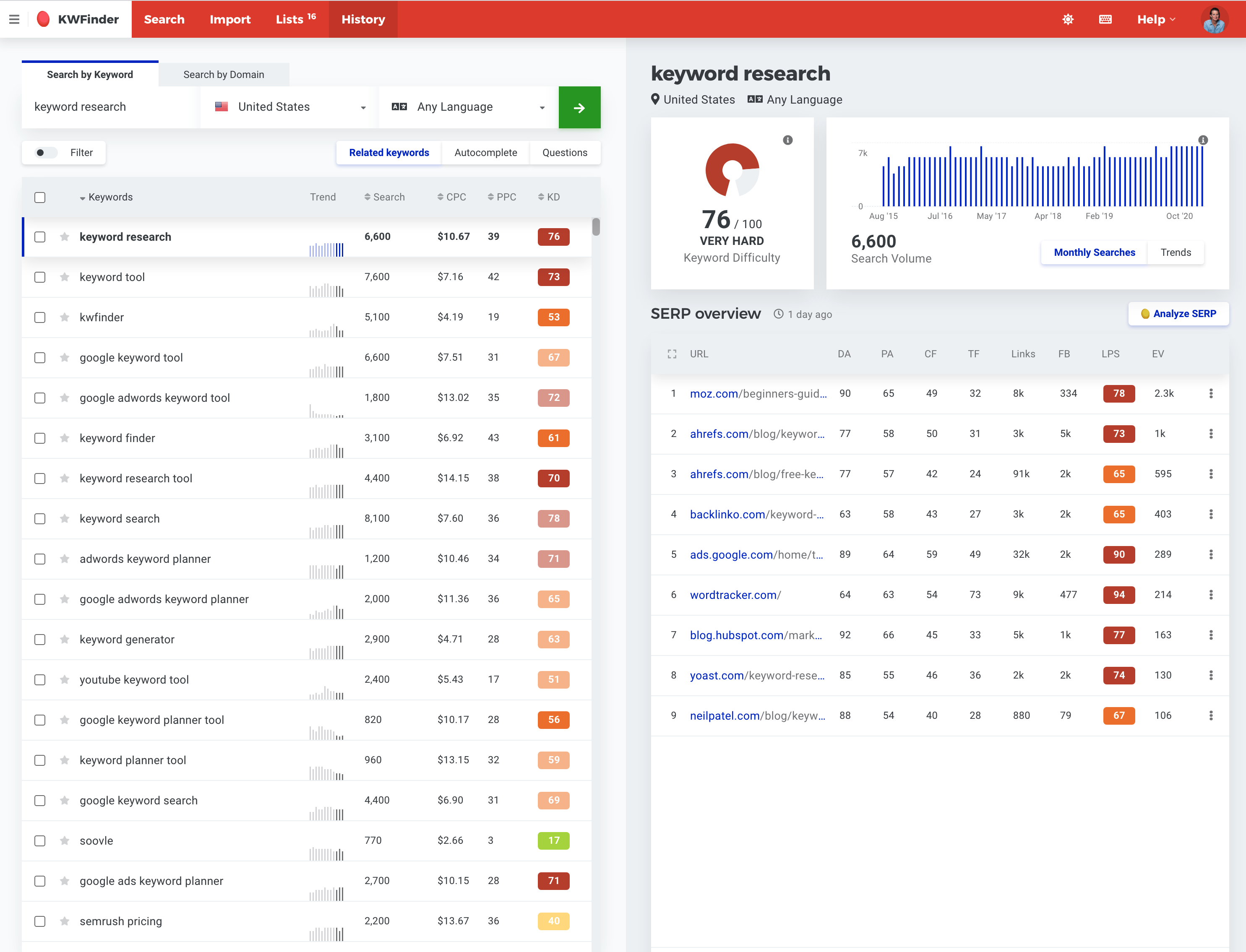
Task: Select Monthly Searches chart view
Action: (x=1094, y=253)
